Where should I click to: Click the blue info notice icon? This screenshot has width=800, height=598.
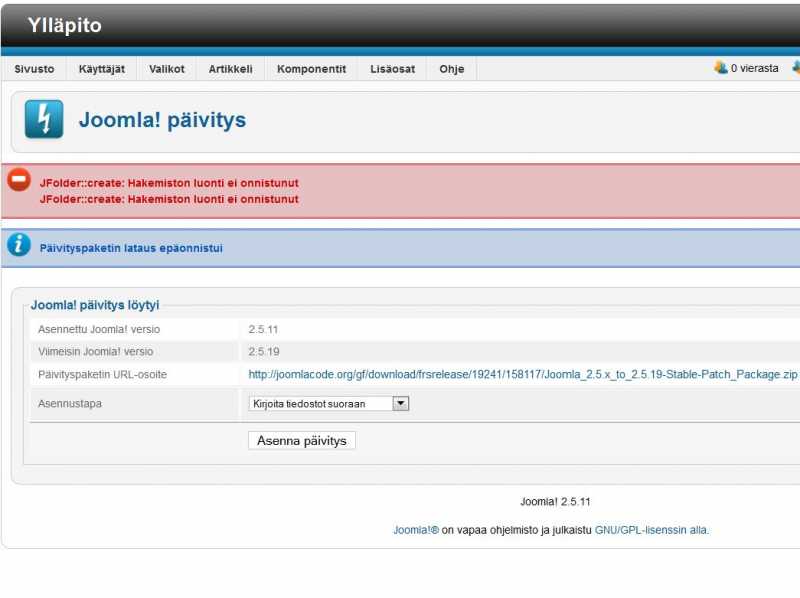[19, 245]
